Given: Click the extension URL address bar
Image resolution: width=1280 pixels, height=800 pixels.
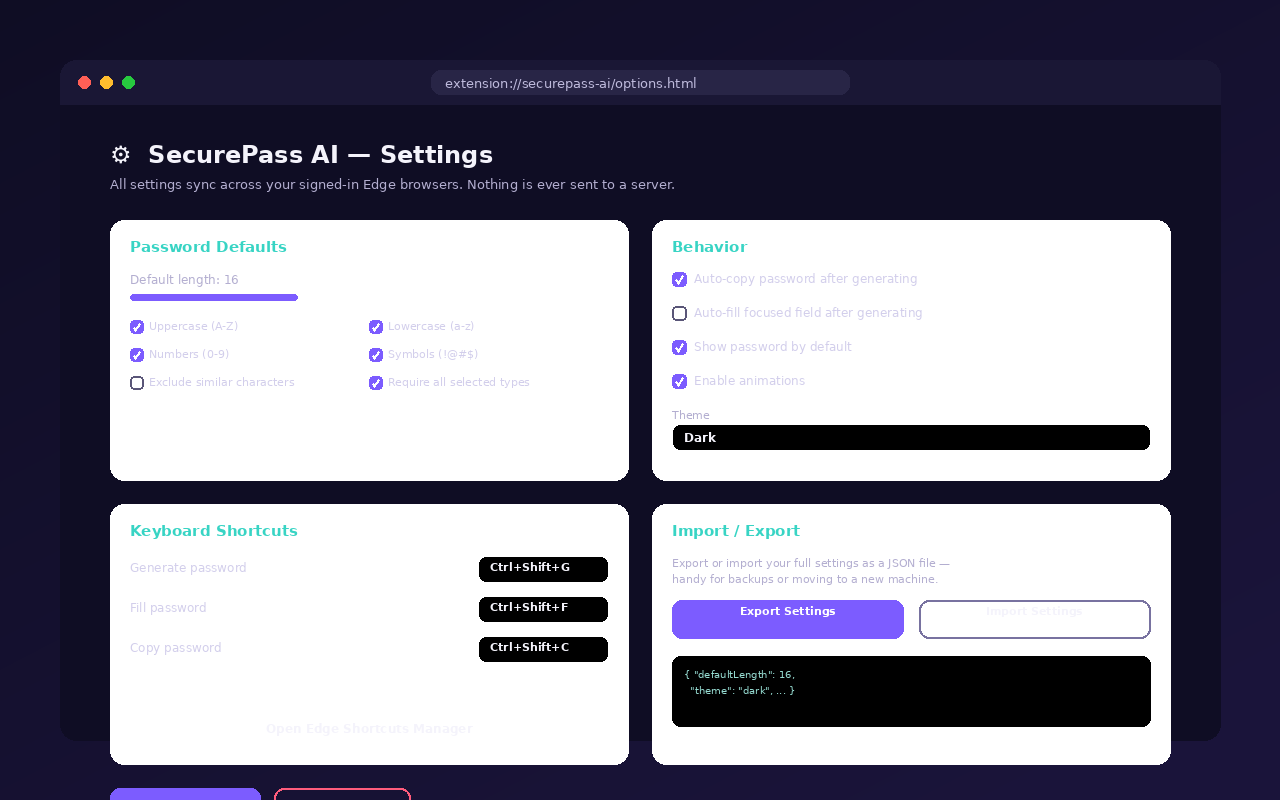Looking at the screenshot, I should click(640, 83).
